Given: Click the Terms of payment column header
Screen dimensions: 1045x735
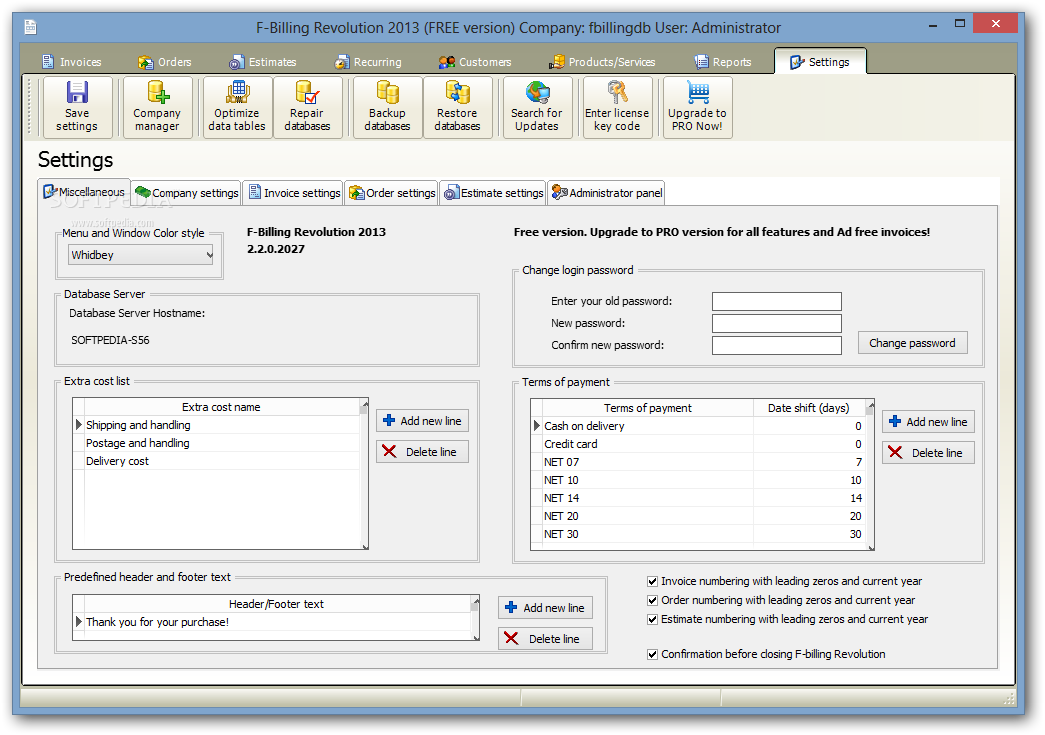Looking at the screenshot, I should point(648,408).
